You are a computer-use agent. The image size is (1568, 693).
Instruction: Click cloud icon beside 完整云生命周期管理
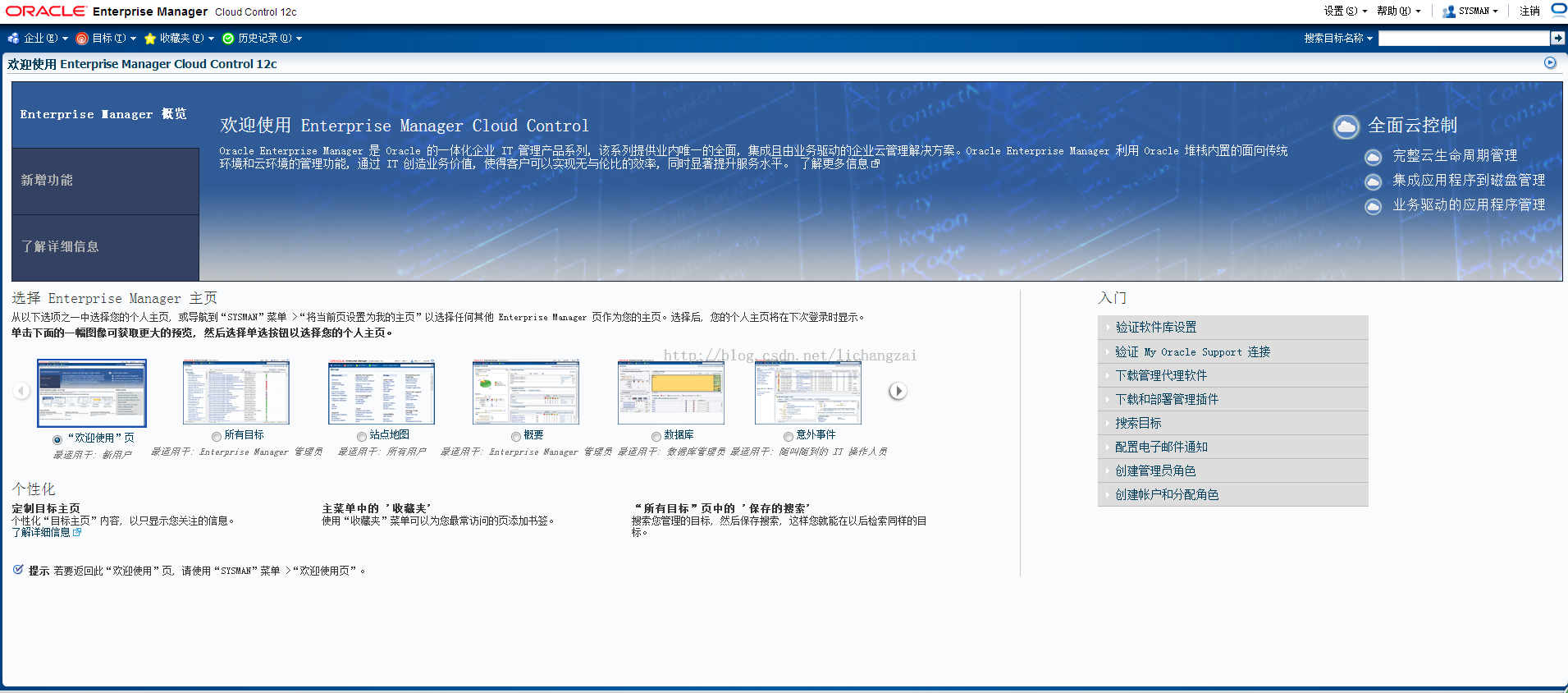(1373, 157)
